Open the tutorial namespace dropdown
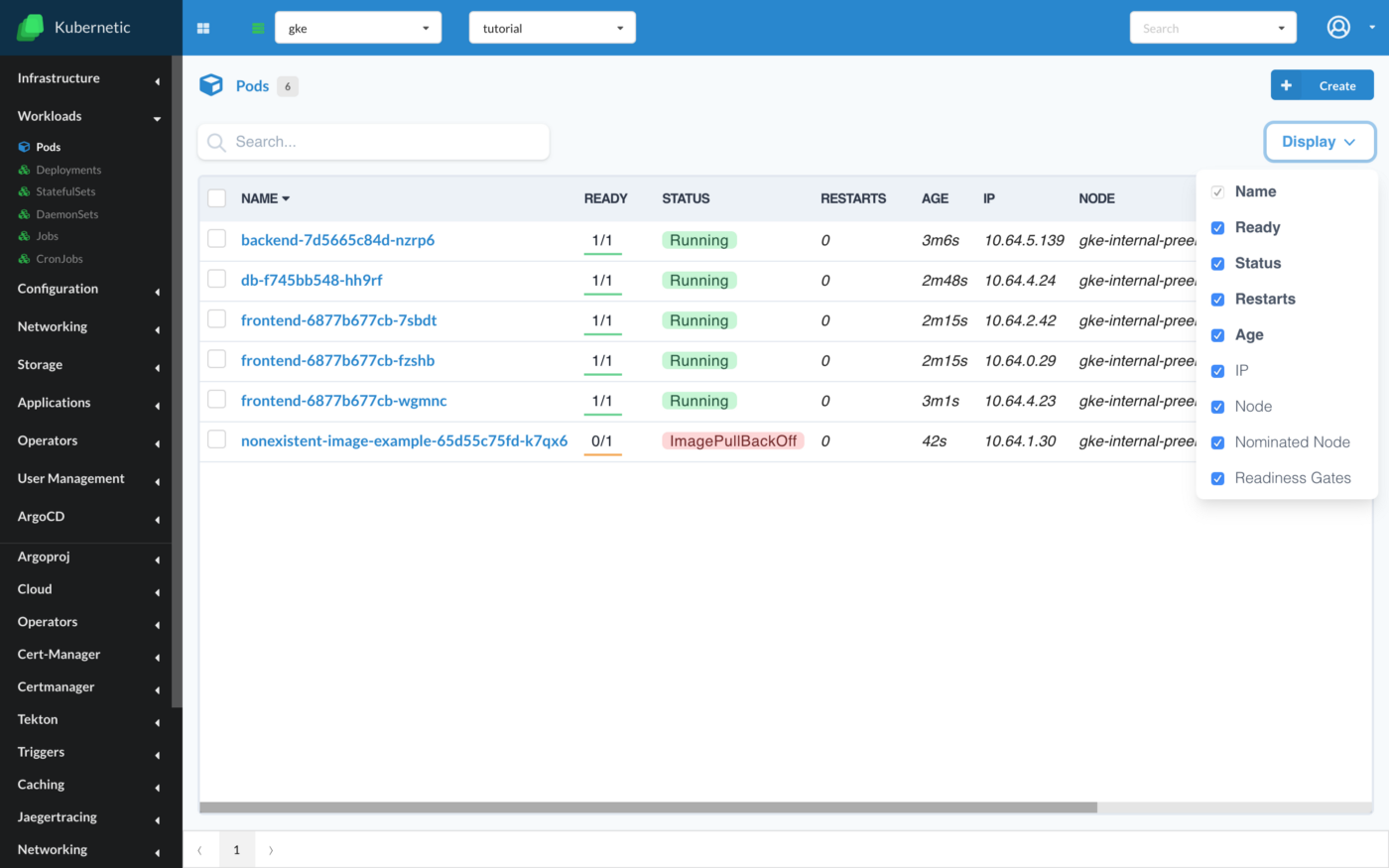This screenshot has height=868, width=1389. click(552, 29)
